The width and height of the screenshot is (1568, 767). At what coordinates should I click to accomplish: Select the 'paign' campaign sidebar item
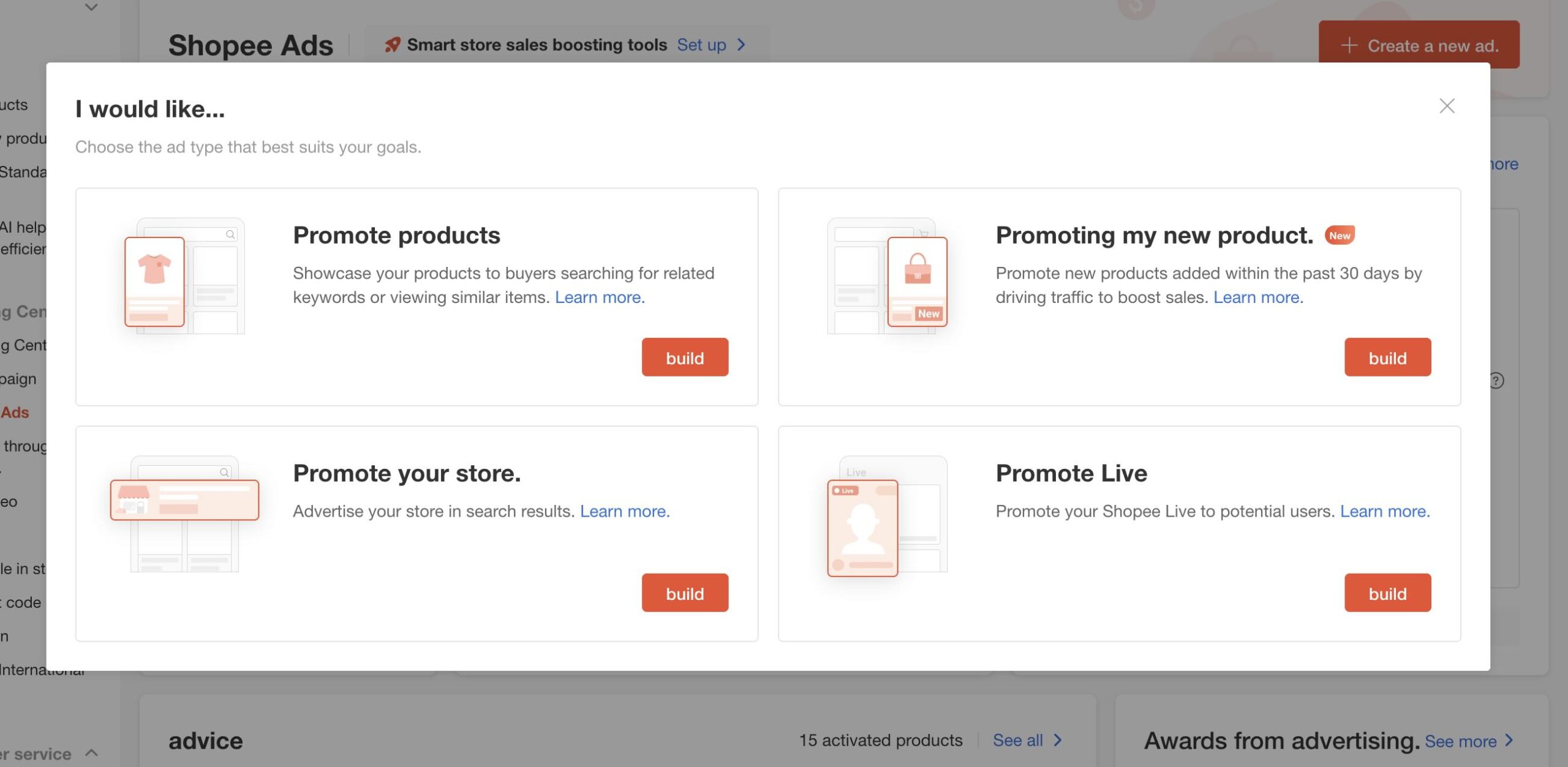pos(18,379)
